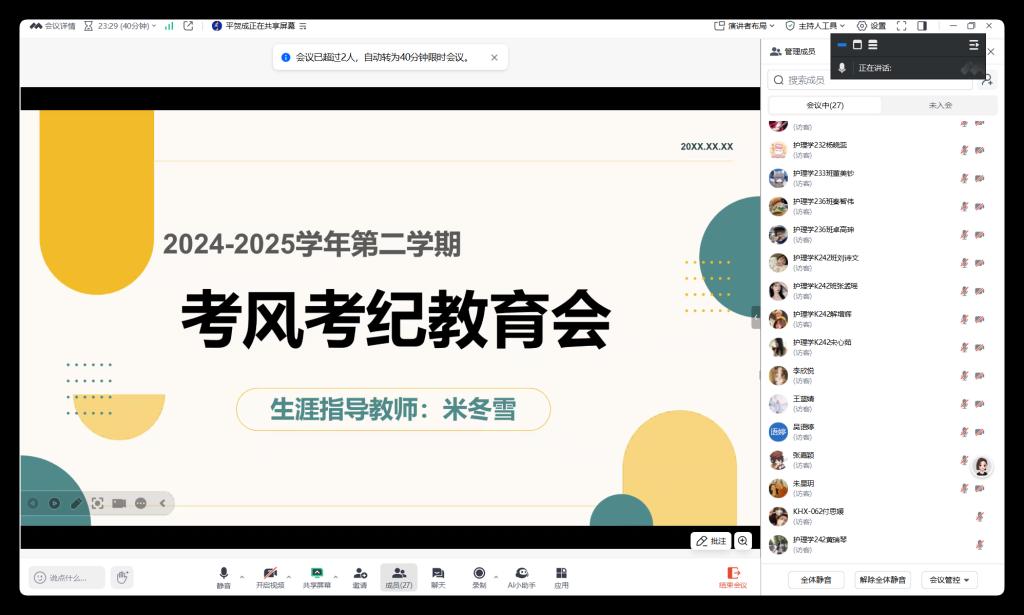
Task: Switch to the 未入会 tab
Action: pos(940,105)
